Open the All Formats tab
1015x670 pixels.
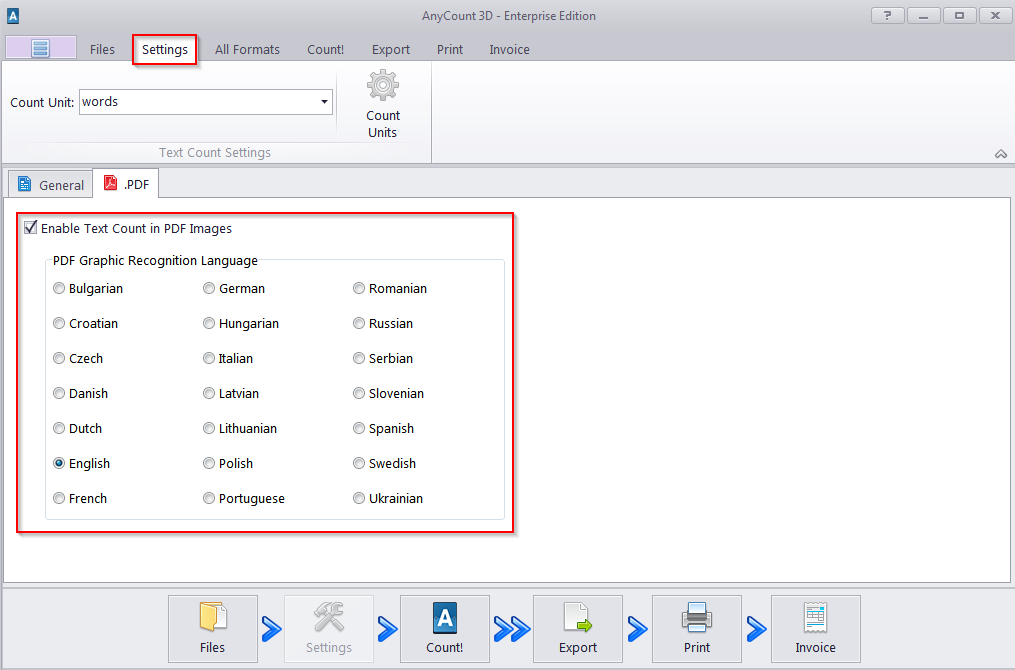click(x=247, y=49)
